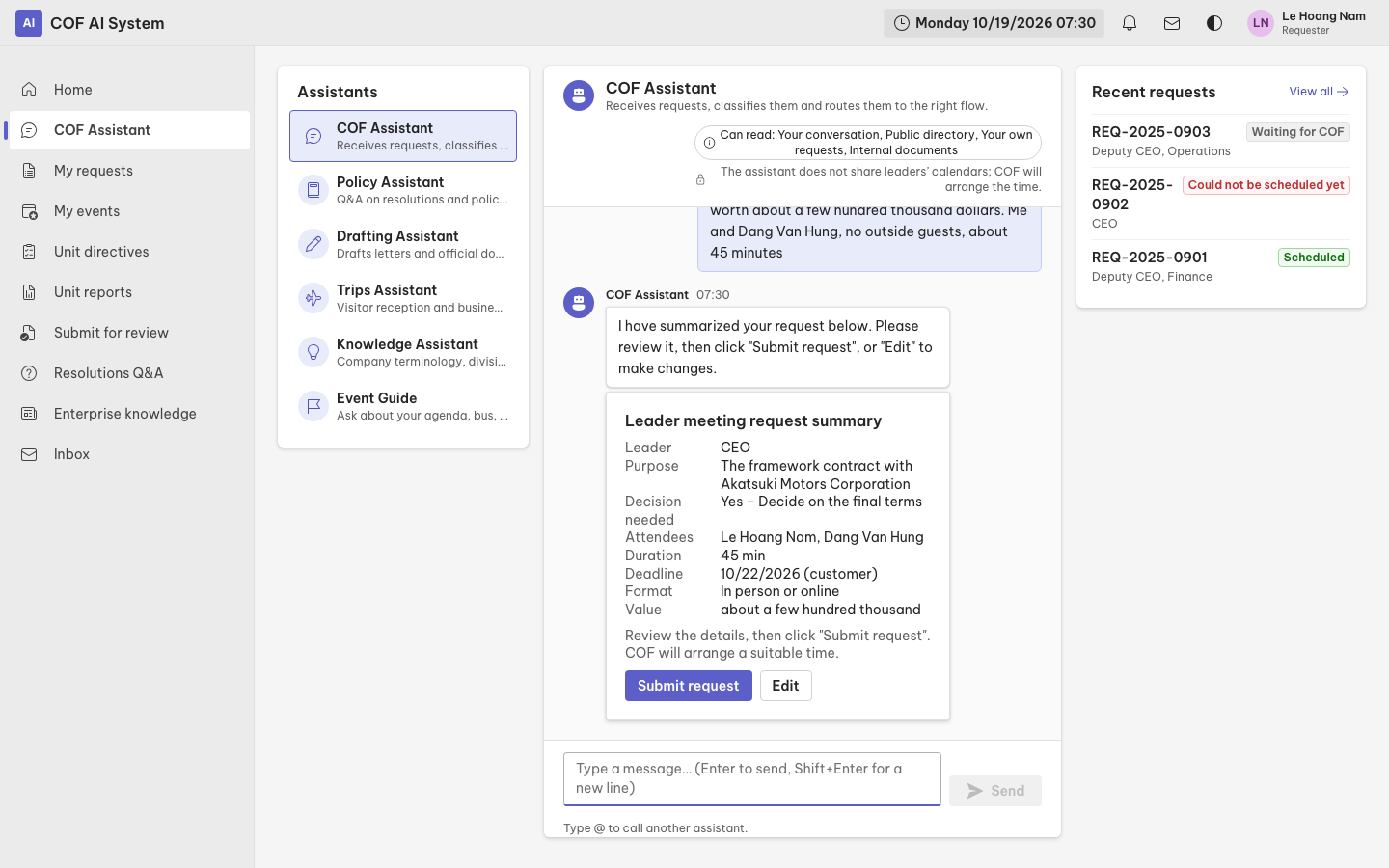
Task: Click the Submit request button
Action: click(x=689, y=686)
